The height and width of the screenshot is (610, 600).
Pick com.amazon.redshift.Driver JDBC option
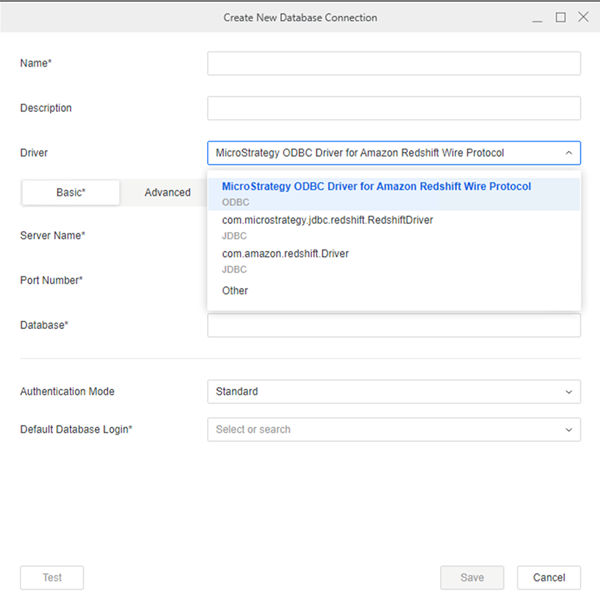[x=394, y=261]
